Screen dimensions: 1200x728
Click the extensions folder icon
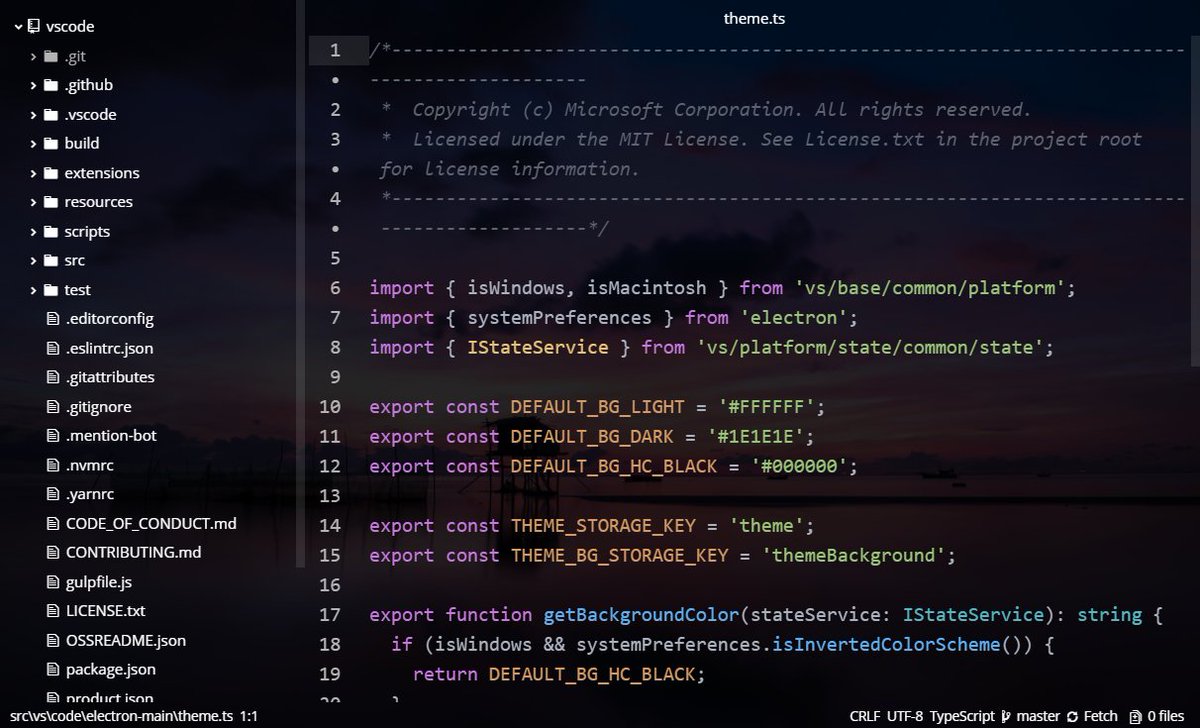point(51,173)
